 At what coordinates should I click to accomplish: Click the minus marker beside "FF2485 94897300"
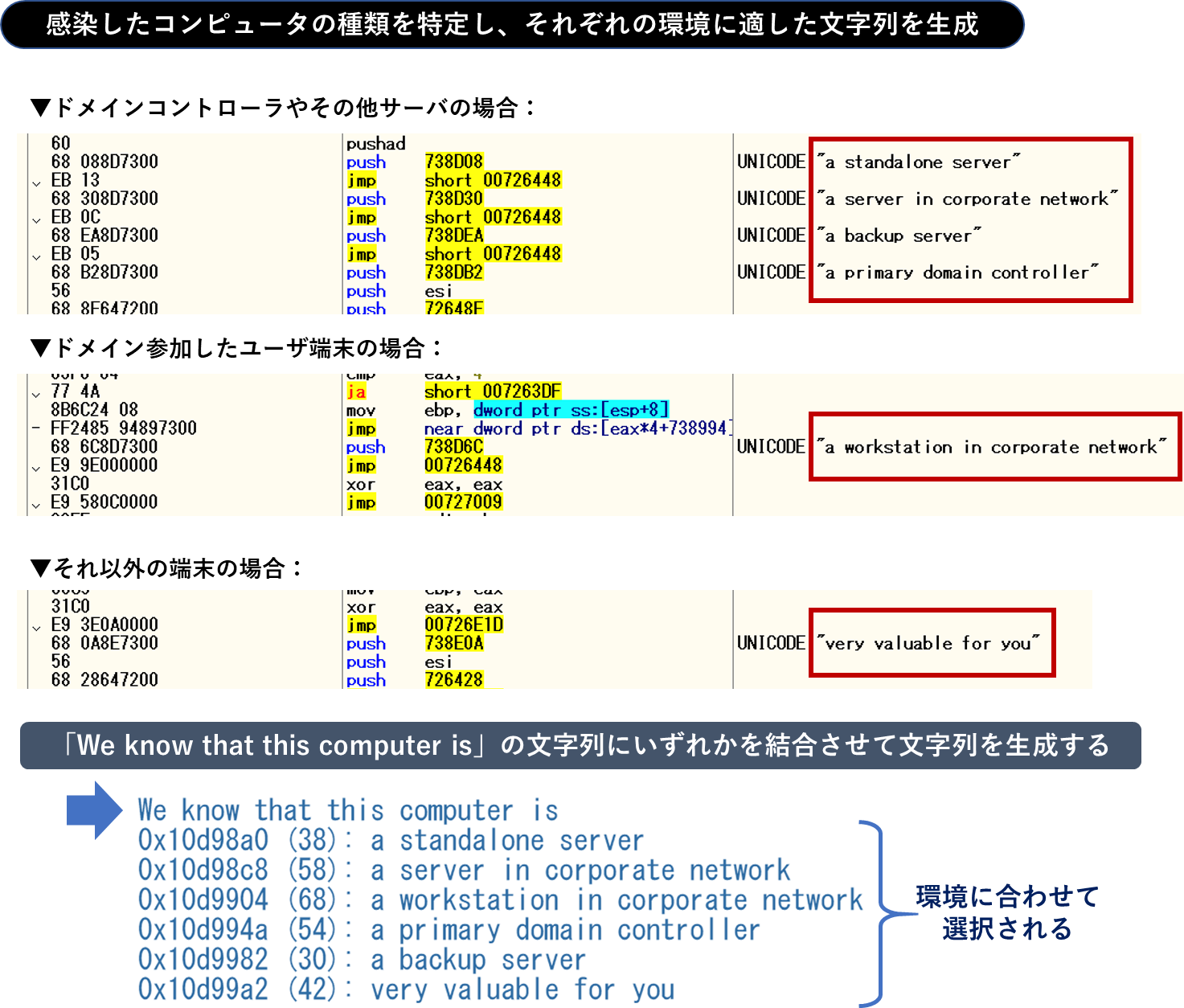pyautogui.click(x=36, y=428)
